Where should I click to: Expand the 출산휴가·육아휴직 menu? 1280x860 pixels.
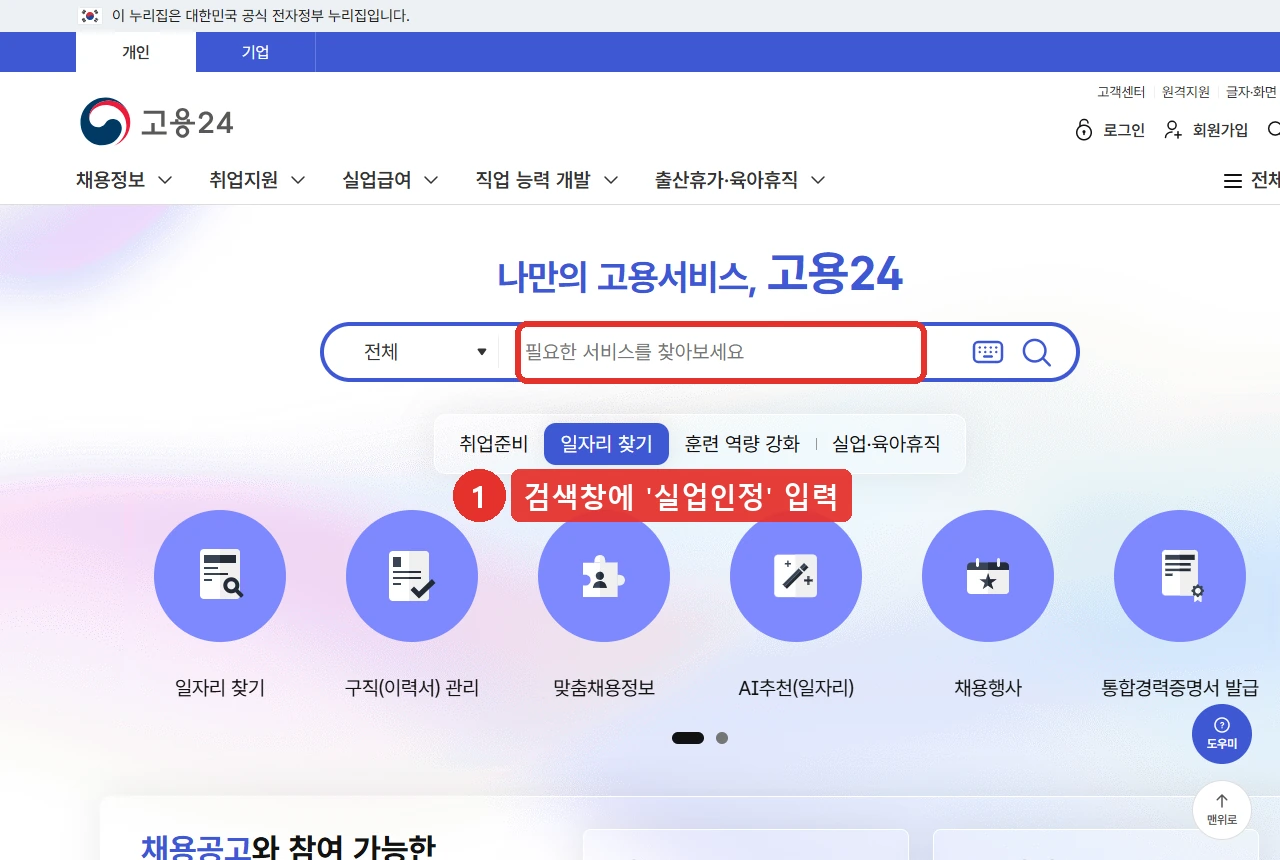pyautogui.click(x=740, y=180)
